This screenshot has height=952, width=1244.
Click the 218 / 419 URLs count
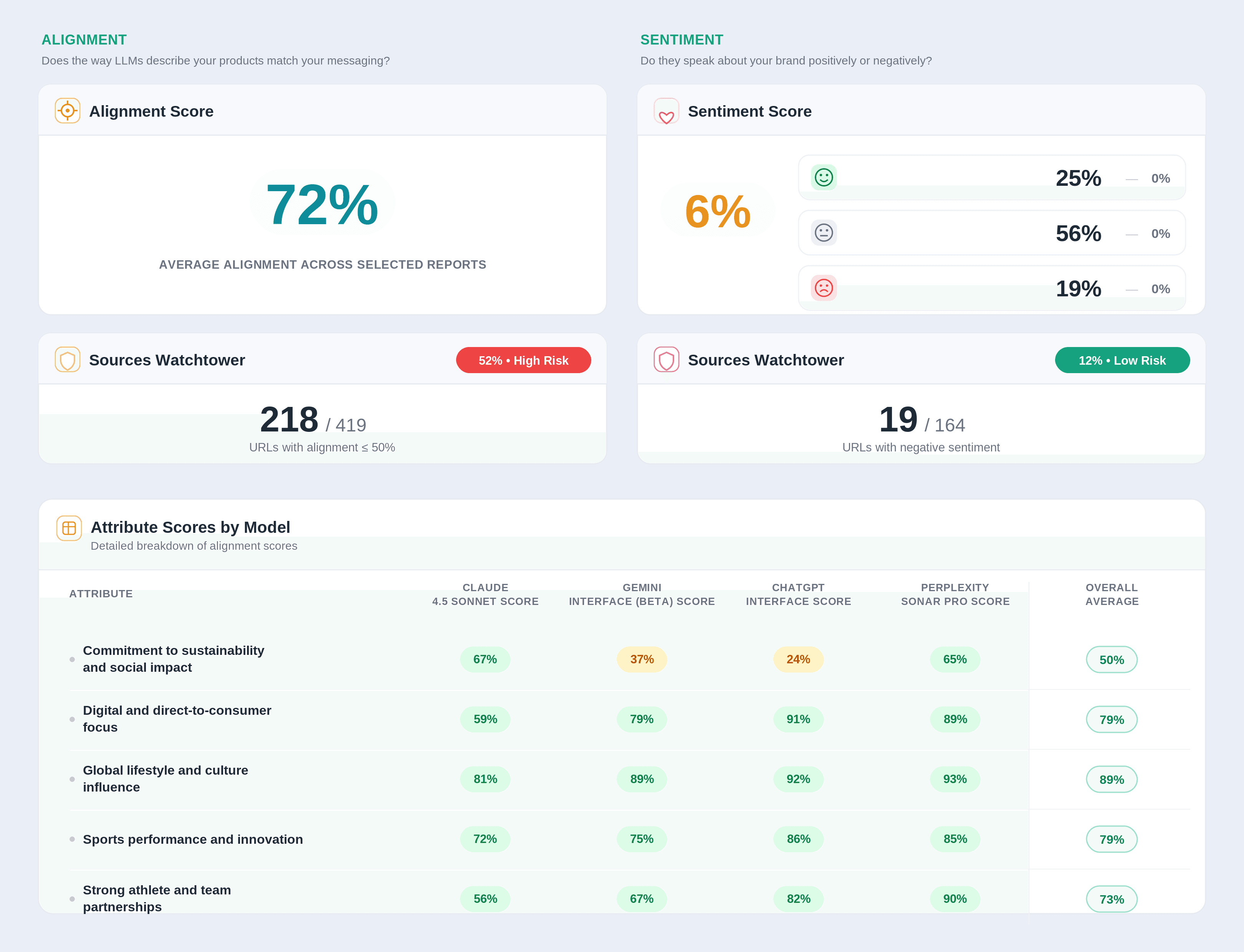[x=313, y=420]
